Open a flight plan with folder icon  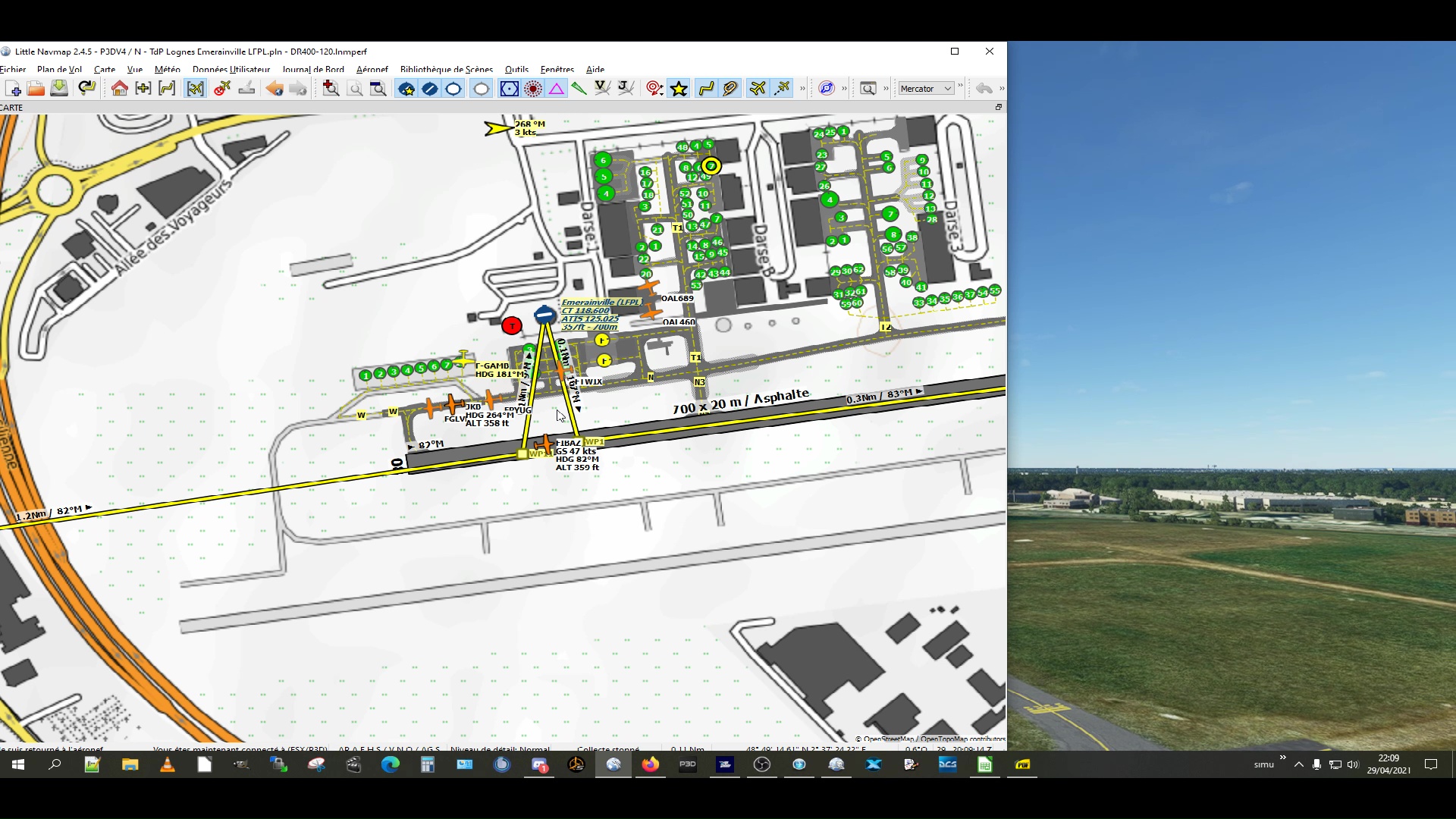point(36,89)
